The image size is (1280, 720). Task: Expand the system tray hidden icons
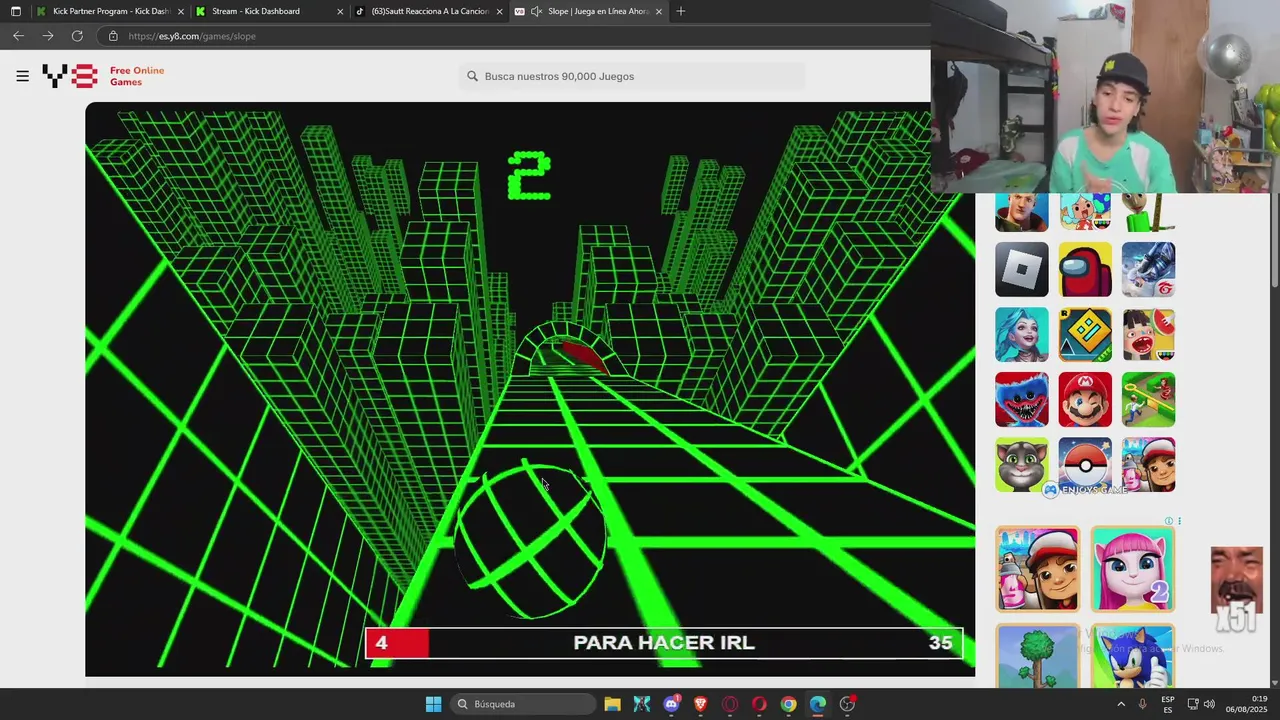[1120, 704]
